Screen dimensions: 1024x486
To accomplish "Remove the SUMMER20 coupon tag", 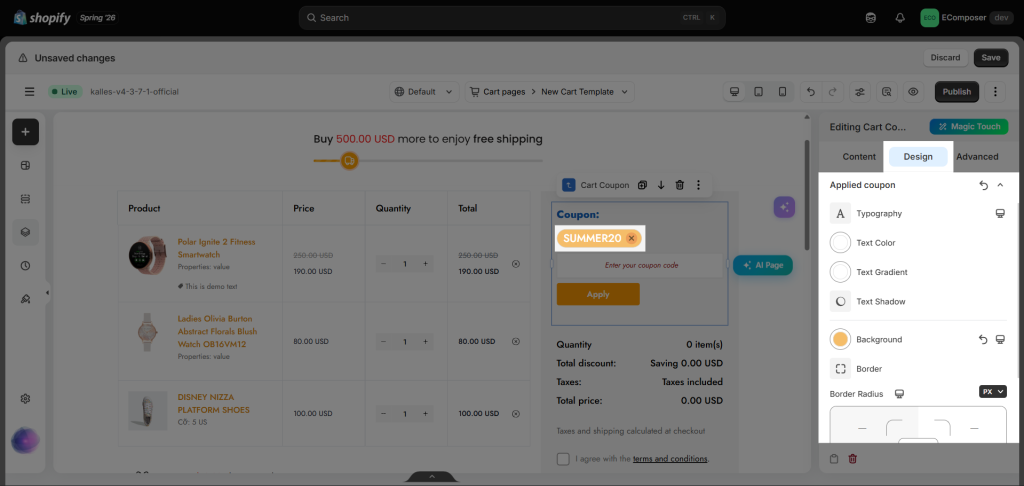I will pyautogui.click(x=631, y=238).
